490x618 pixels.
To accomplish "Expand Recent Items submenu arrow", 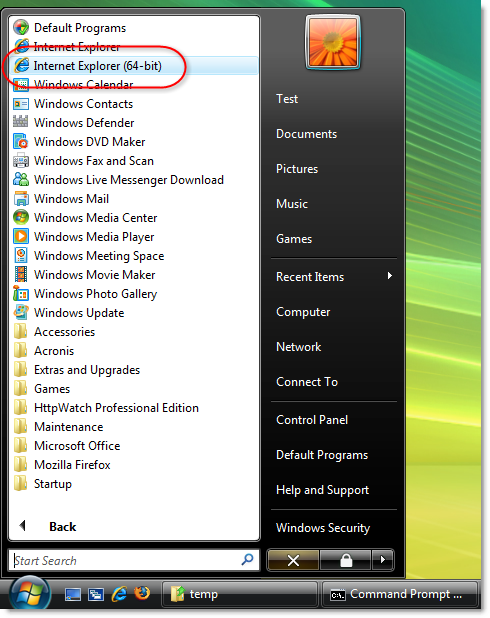I will tap(389, 276).
